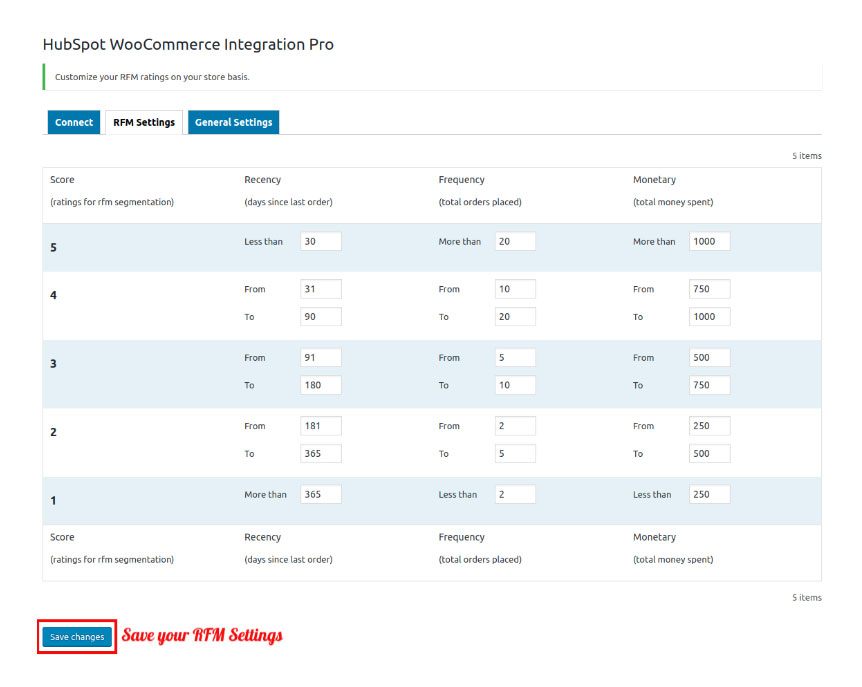
Task: Edit score 5 Frequency More than field
Action: (x=515, y=241)
